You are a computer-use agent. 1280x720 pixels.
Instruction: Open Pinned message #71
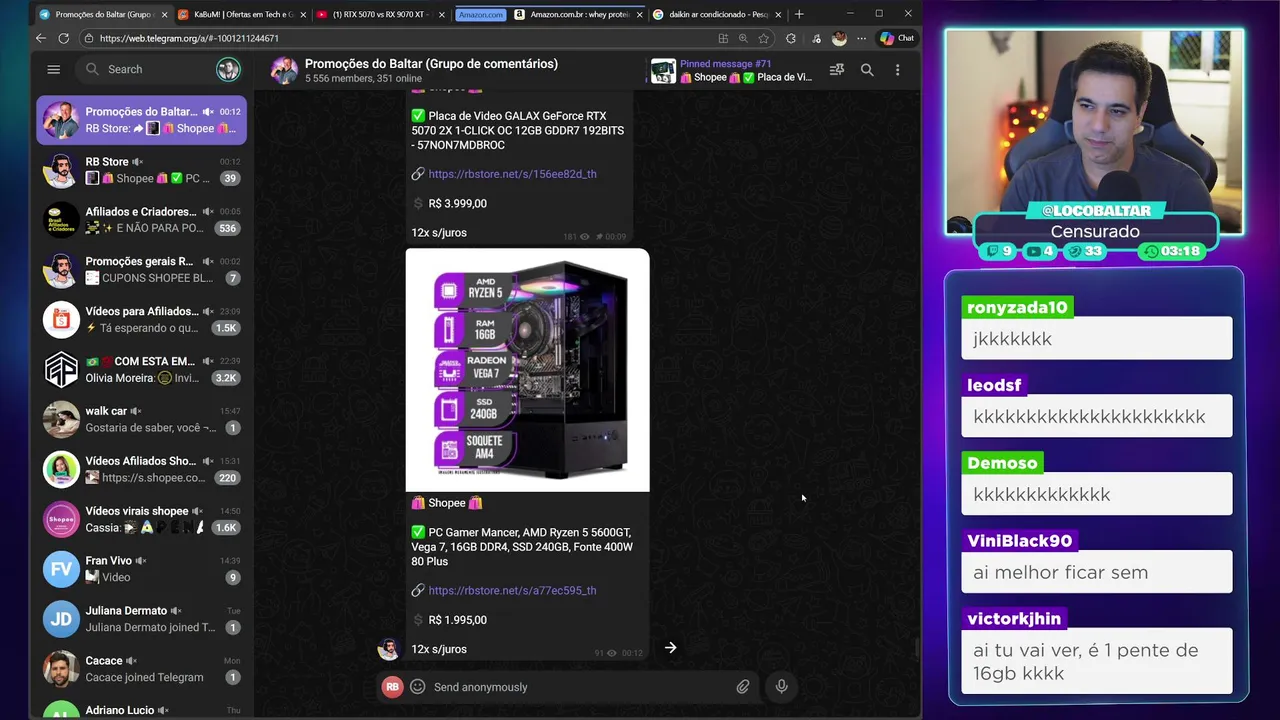[x=732, y=70]
